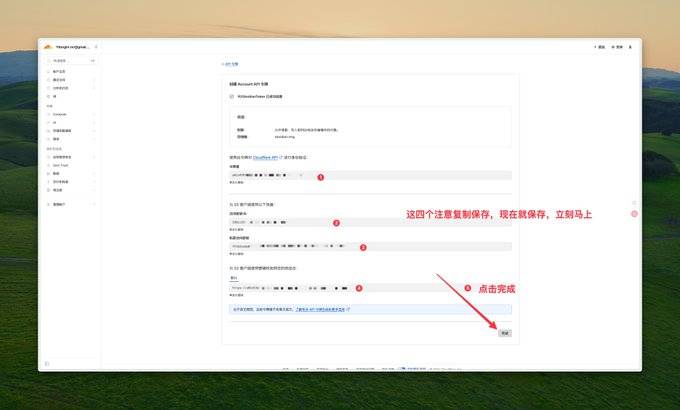This screenshot has height=410, width=680.
Task: Open the learn more link in the info banner
Action: click(325, 310)
